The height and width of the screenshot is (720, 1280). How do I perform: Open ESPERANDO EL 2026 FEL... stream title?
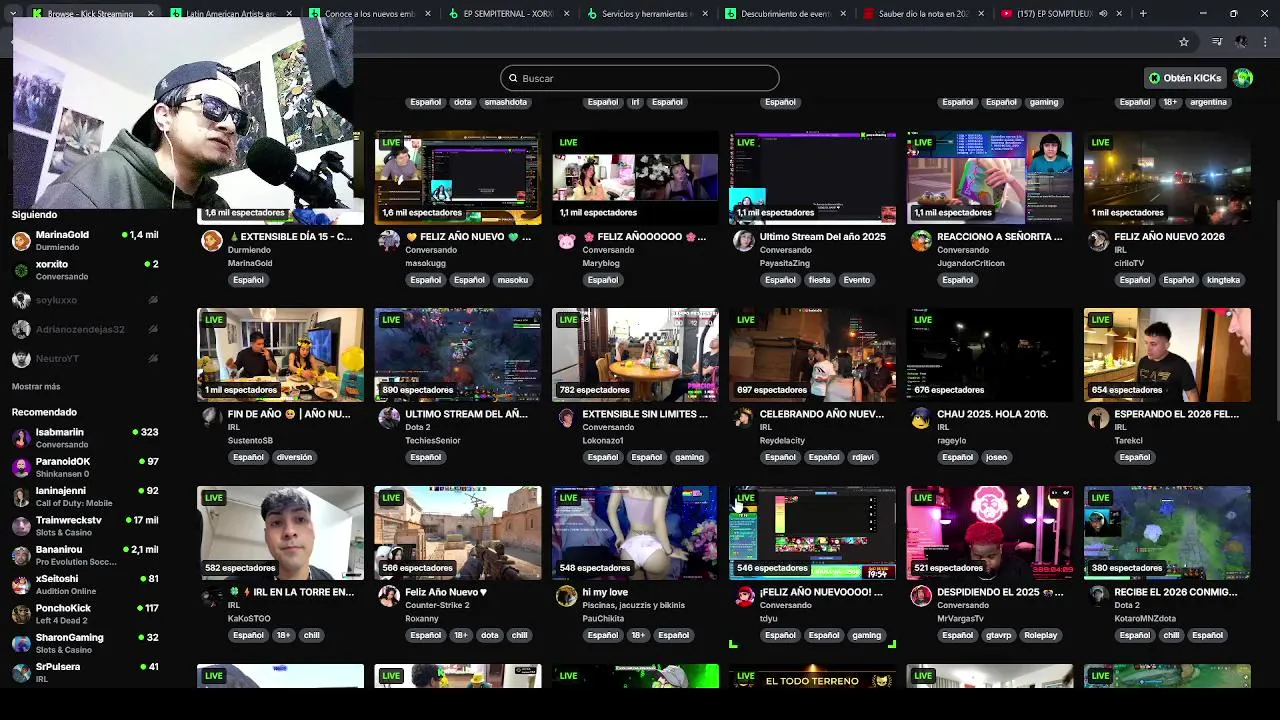1176,414
